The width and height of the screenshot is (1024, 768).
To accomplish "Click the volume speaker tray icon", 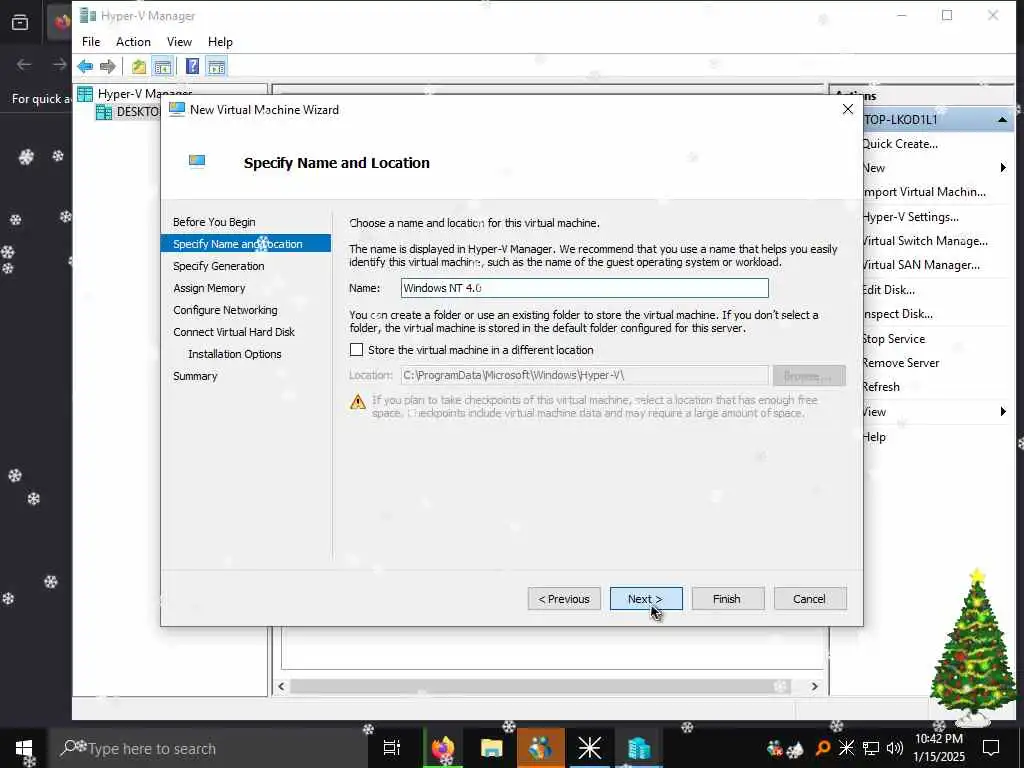I will [895, 748].
